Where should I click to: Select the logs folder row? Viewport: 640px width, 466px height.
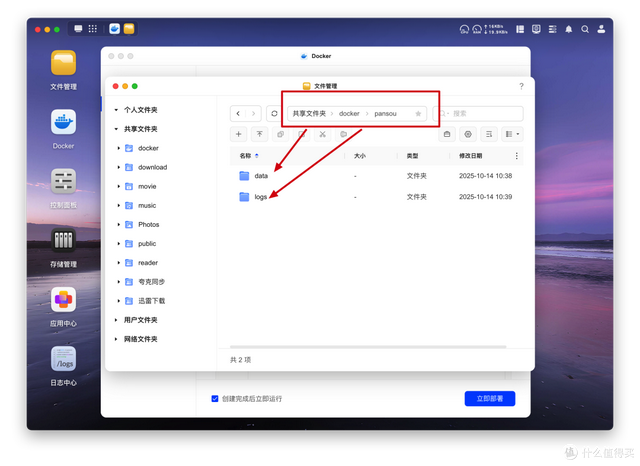(x=376, y=197)
